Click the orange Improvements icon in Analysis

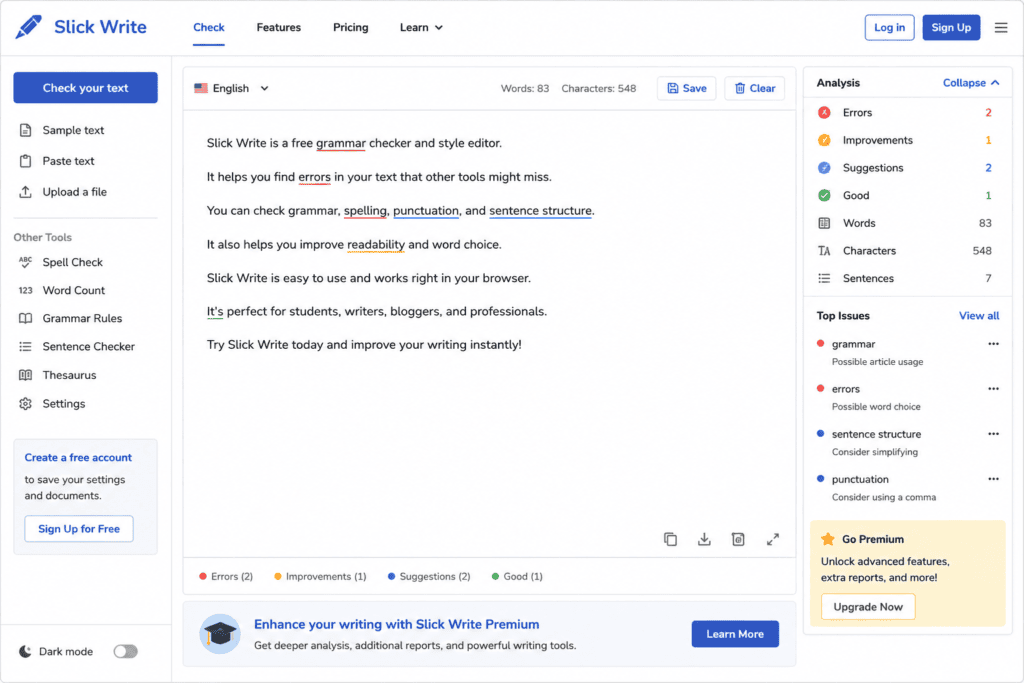pos(824,140)
